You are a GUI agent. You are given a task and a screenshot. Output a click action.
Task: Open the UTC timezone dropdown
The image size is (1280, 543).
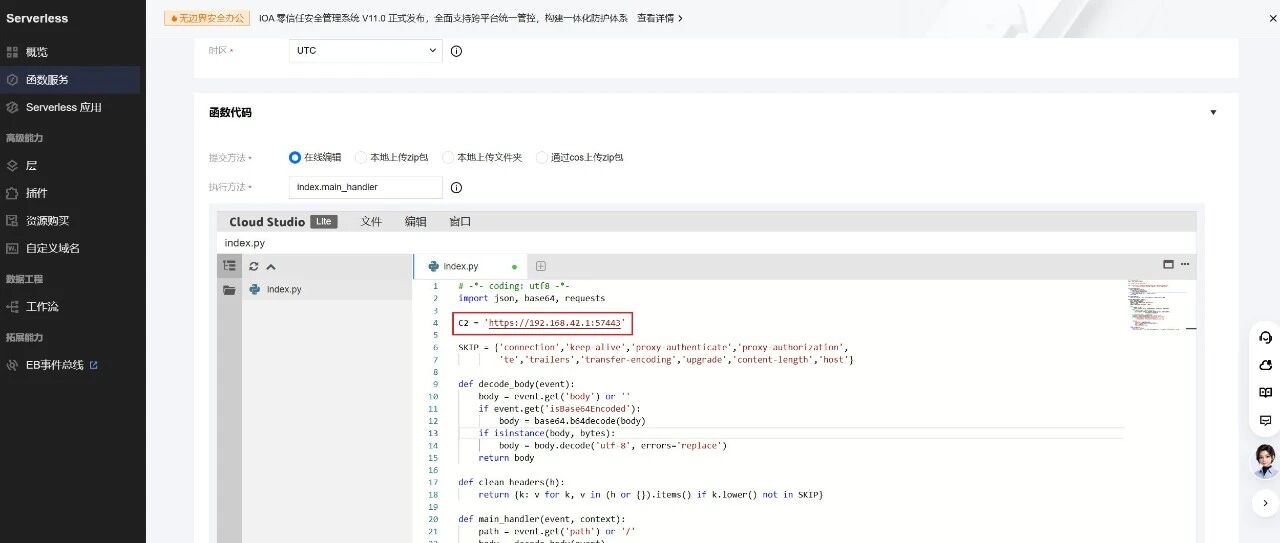(365, 51)
